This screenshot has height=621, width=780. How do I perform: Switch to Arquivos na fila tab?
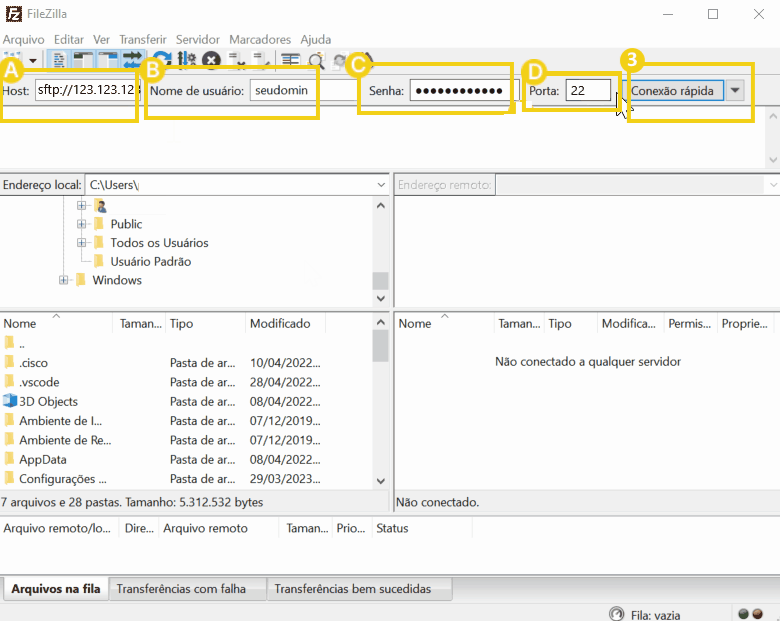point(55,589)
